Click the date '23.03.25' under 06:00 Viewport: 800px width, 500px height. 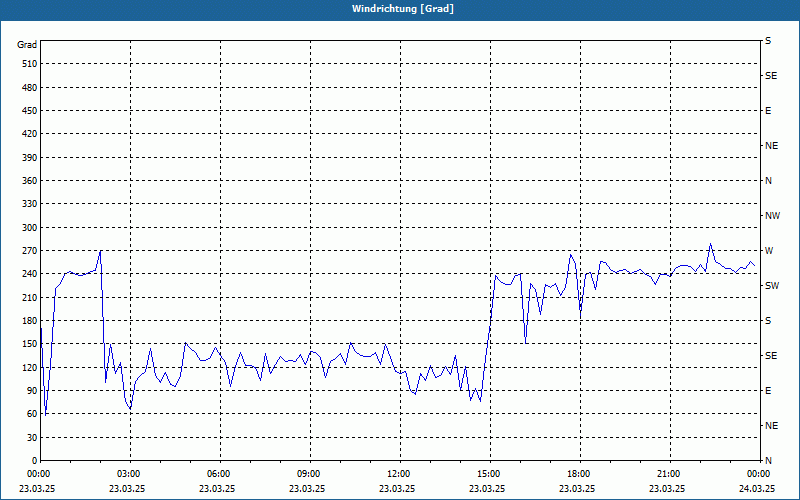click(217, 489)
